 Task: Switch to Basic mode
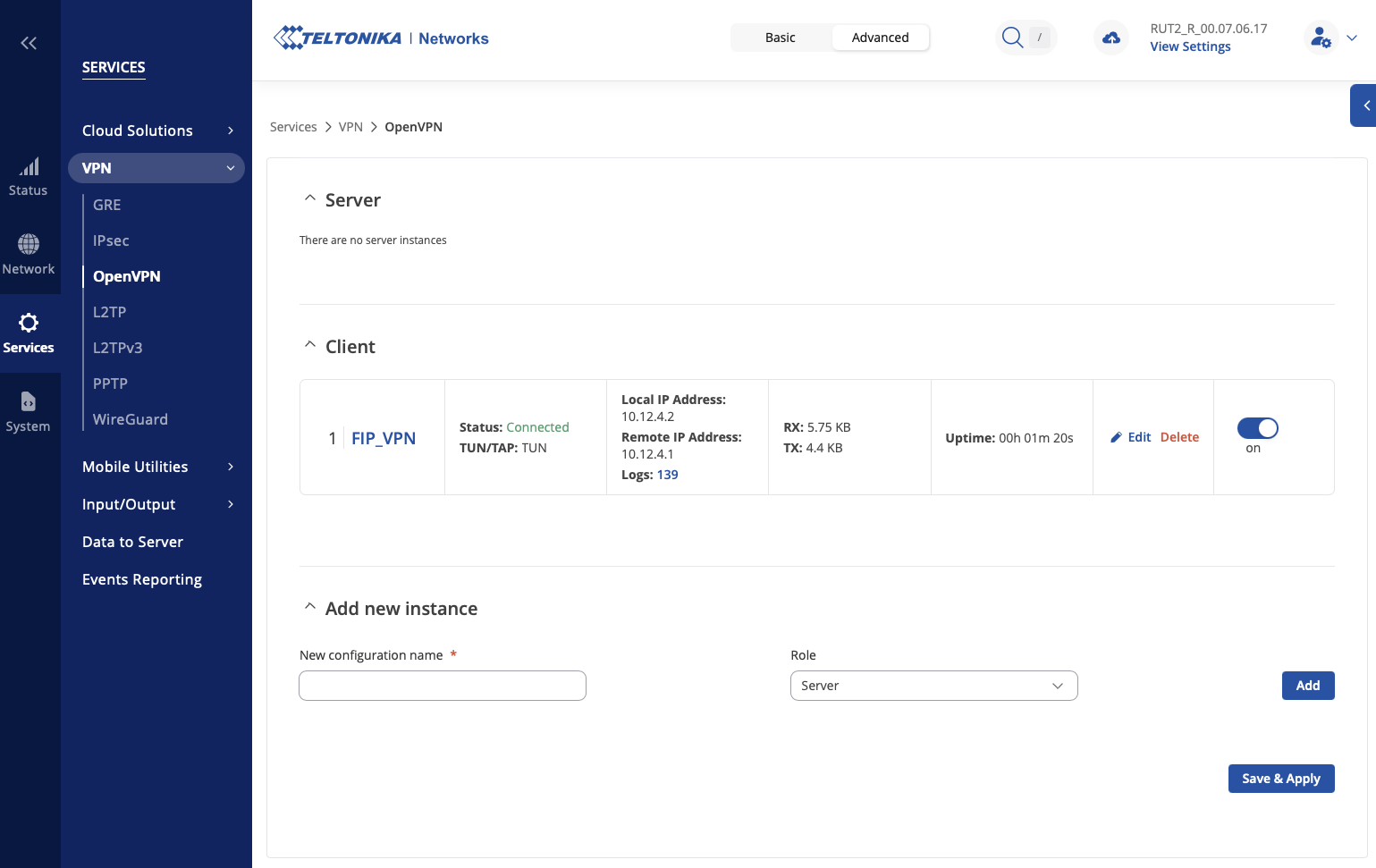click(x=781, y=38)
